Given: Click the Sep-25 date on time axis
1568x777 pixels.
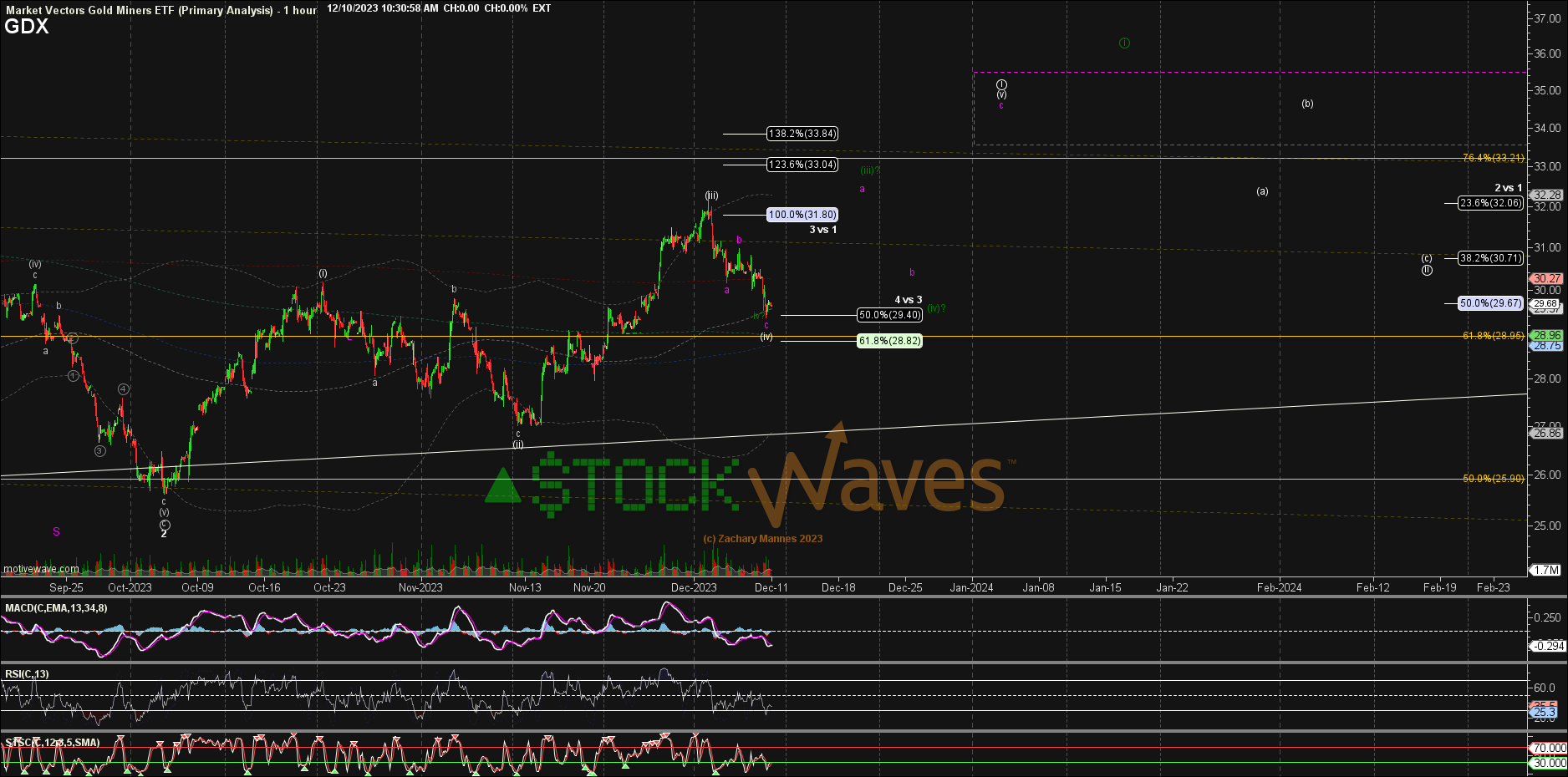Looking at the screenshot, I should pyautogui.click(x=66, y=587).
